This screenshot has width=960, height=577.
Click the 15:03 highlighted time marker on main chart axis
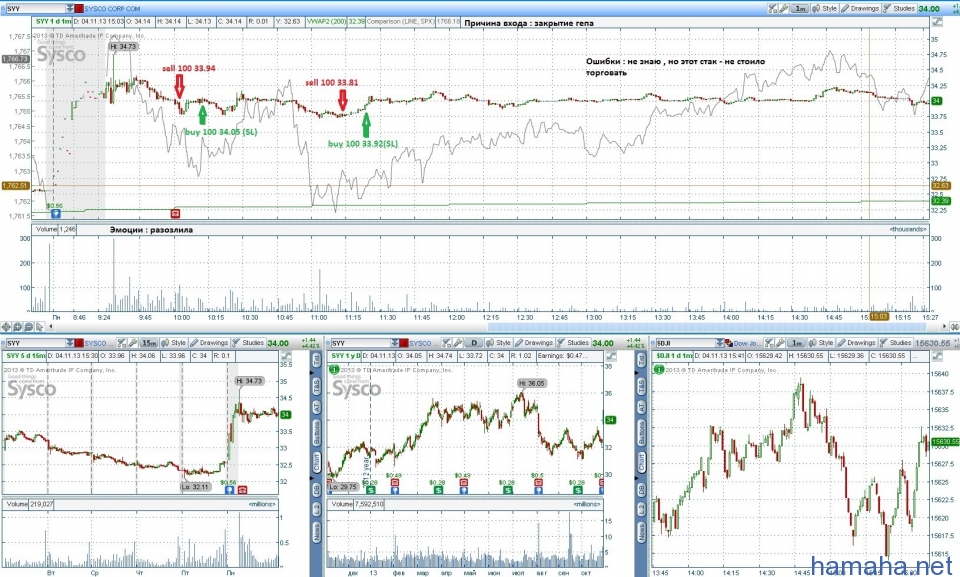tap(878, 317)
